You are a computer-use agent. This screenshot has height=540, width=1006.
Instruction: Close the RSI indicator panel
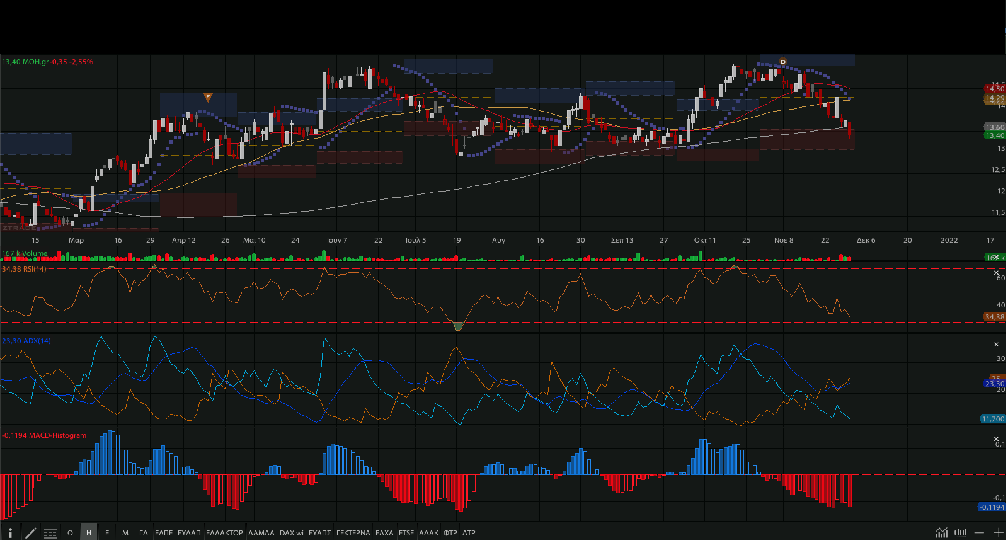point(996,274)
